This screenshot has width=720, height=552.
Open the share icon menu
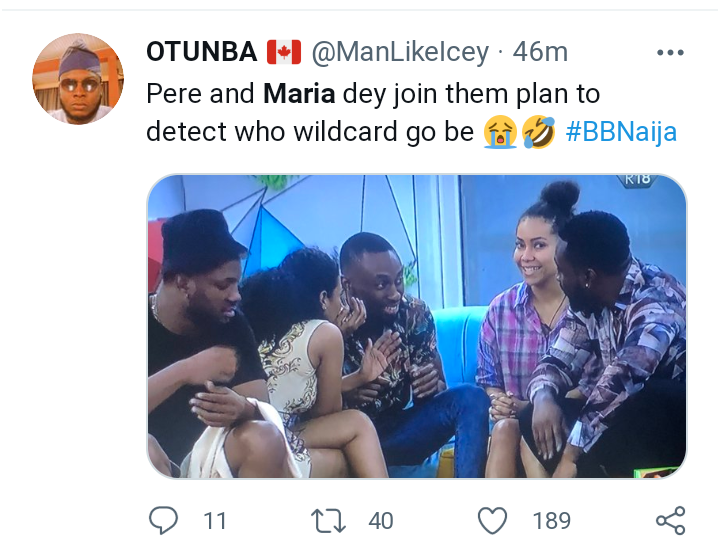pyautogui.click(x=669, y=520)
